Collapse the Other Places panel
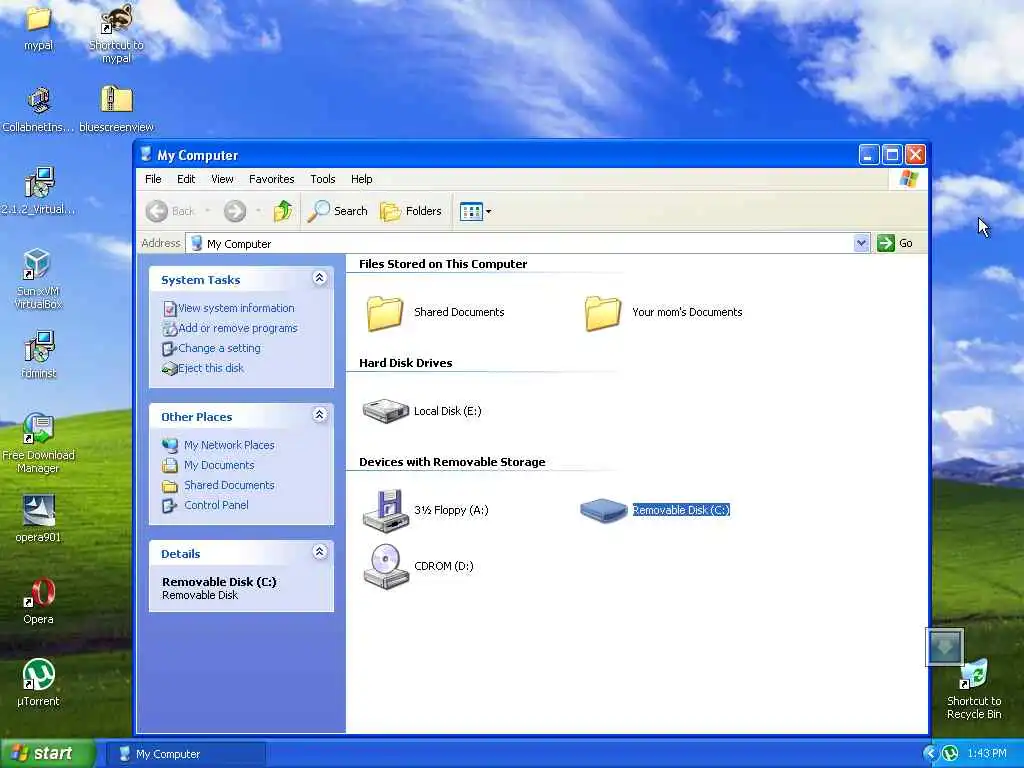Screen dimensions: 1024x768 319,415
